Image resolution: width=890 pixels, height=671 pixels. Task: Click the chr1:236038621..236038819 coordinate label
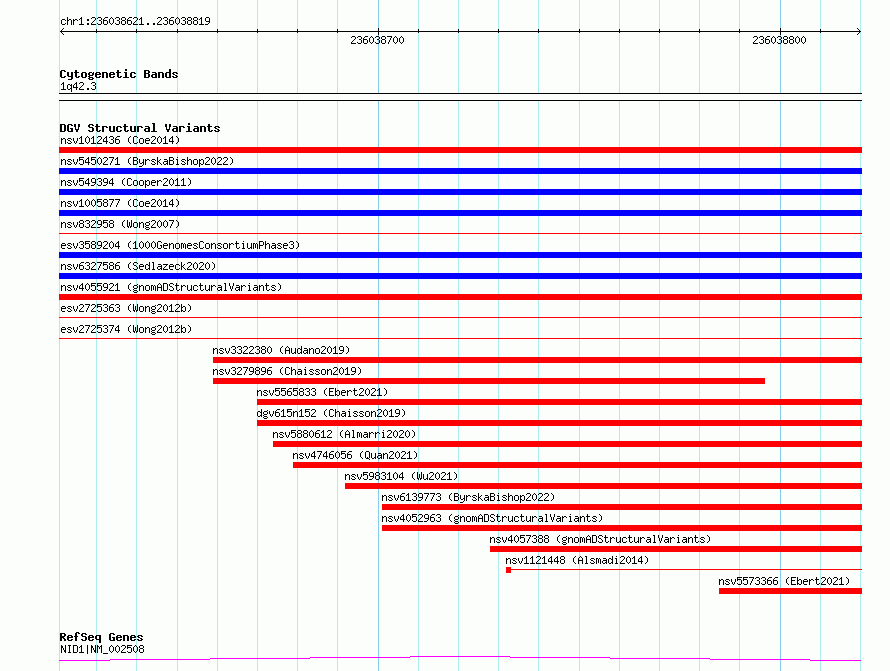point(135,21)
